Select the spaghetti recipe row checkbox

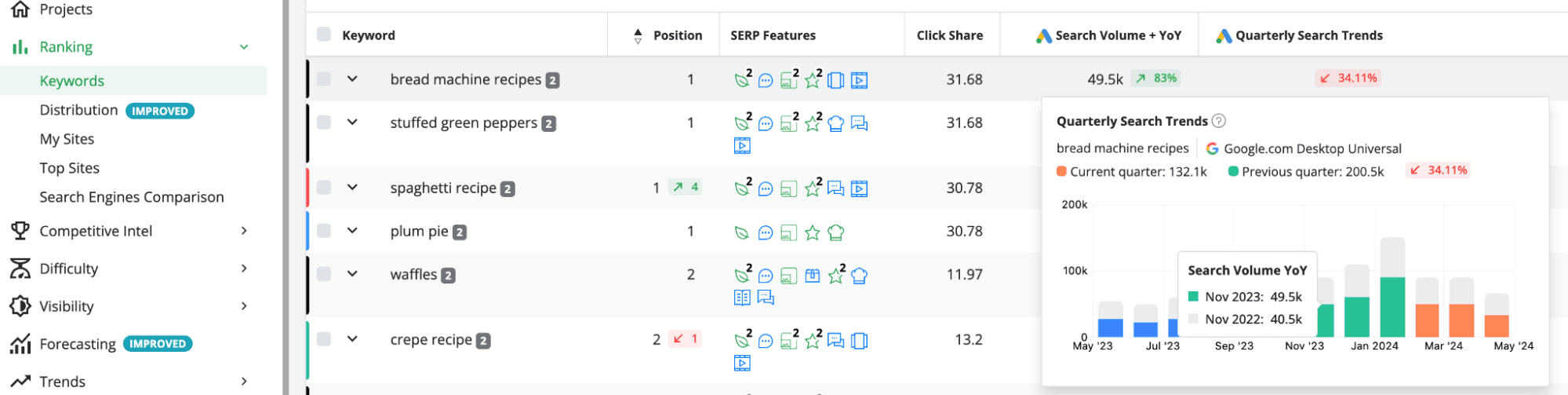tap(324, 187)
